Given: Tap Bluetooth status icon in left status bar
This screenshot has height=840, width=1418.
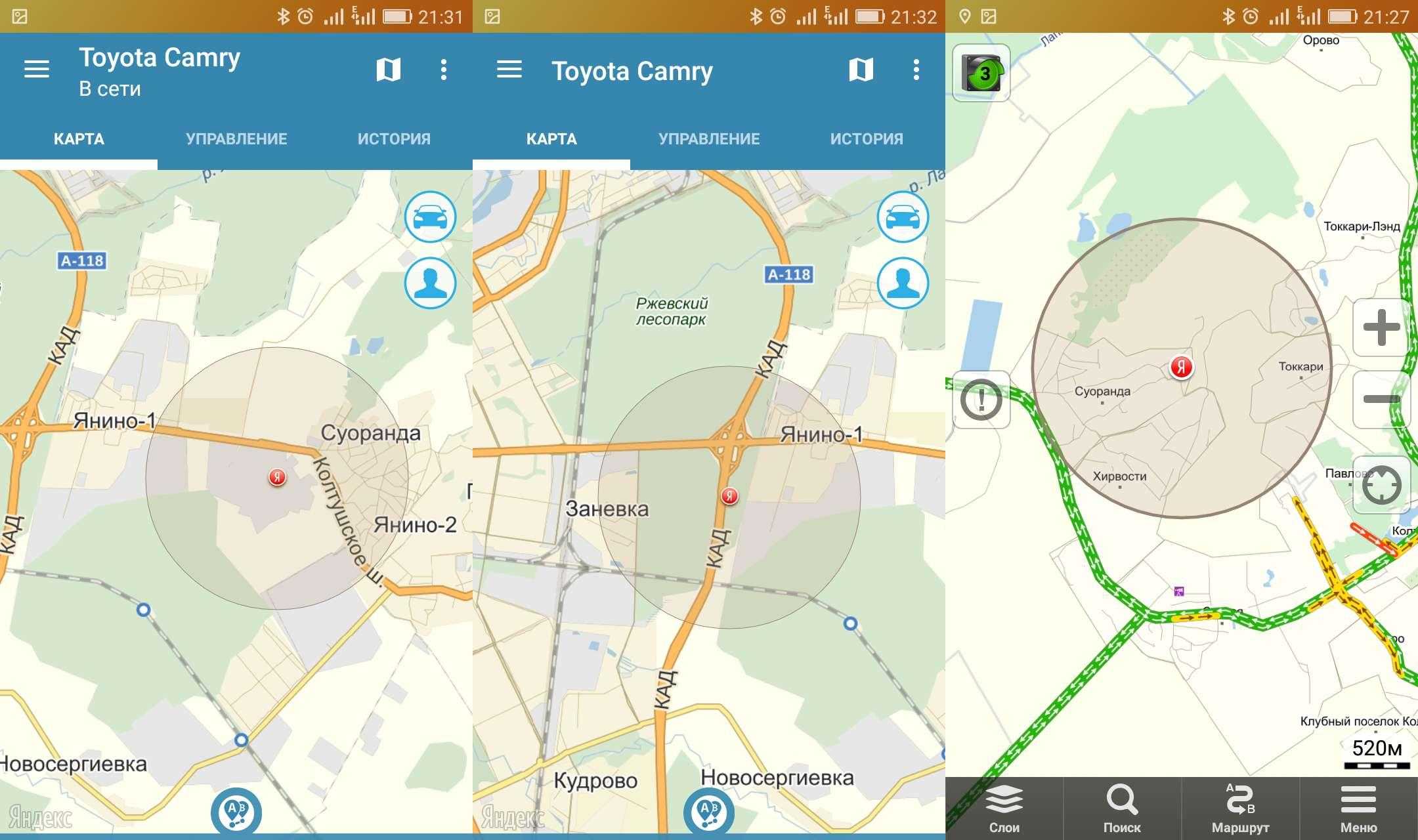Looking at the screenshot, I should click(283, 16).
